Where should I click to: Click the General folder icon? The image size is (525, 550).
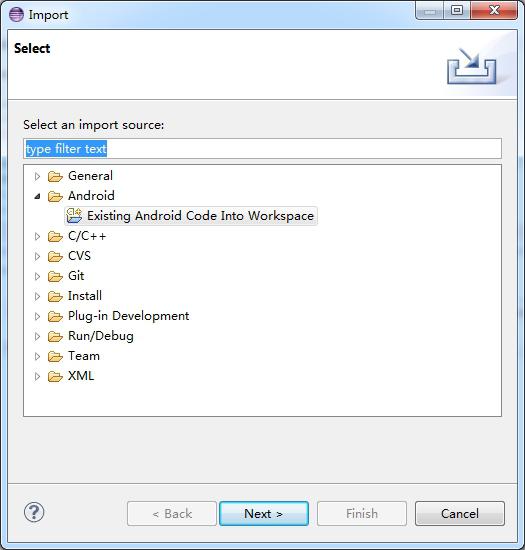[x=55, y=176]
